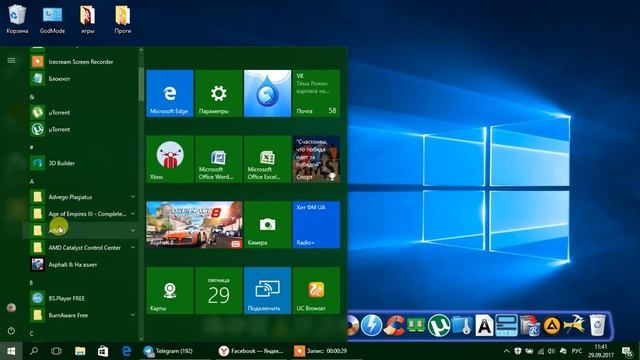Launch the Daemon Tools lightning dock icon
The width and height of the screenshot is (640, 360).
pyautogui.click(x=371, y=326)
